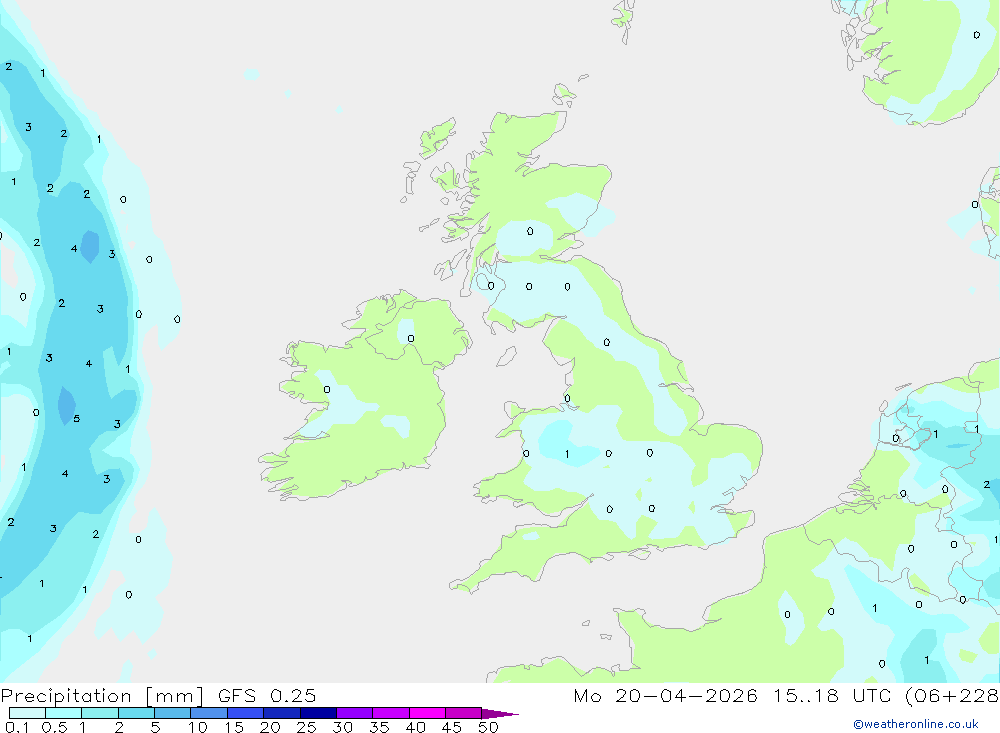This screenshot has height=733, width=1000.
Task: Click the 'Precipitation [mm]' title text
Action: (x=102, y=696)
